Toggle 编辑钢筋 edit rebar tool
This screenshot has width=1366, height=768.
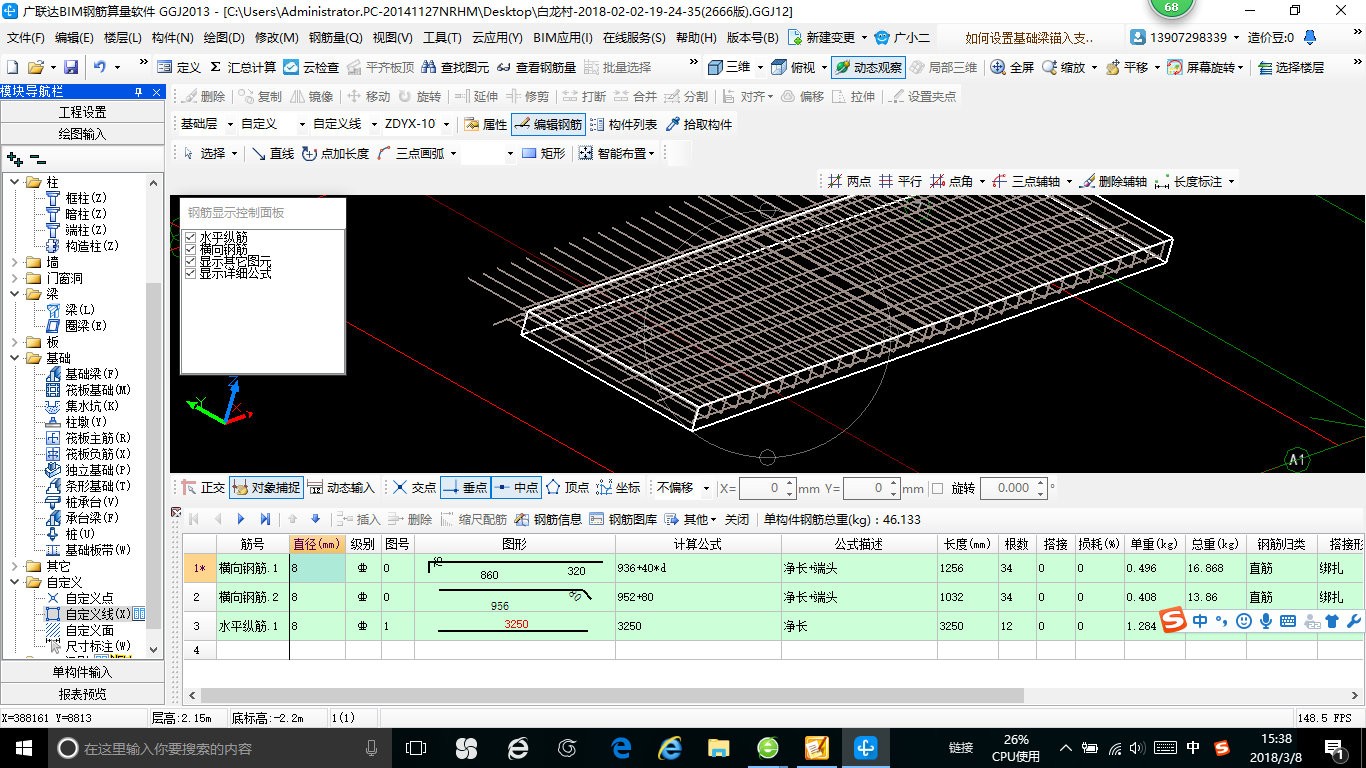click(x=547, y=125)
